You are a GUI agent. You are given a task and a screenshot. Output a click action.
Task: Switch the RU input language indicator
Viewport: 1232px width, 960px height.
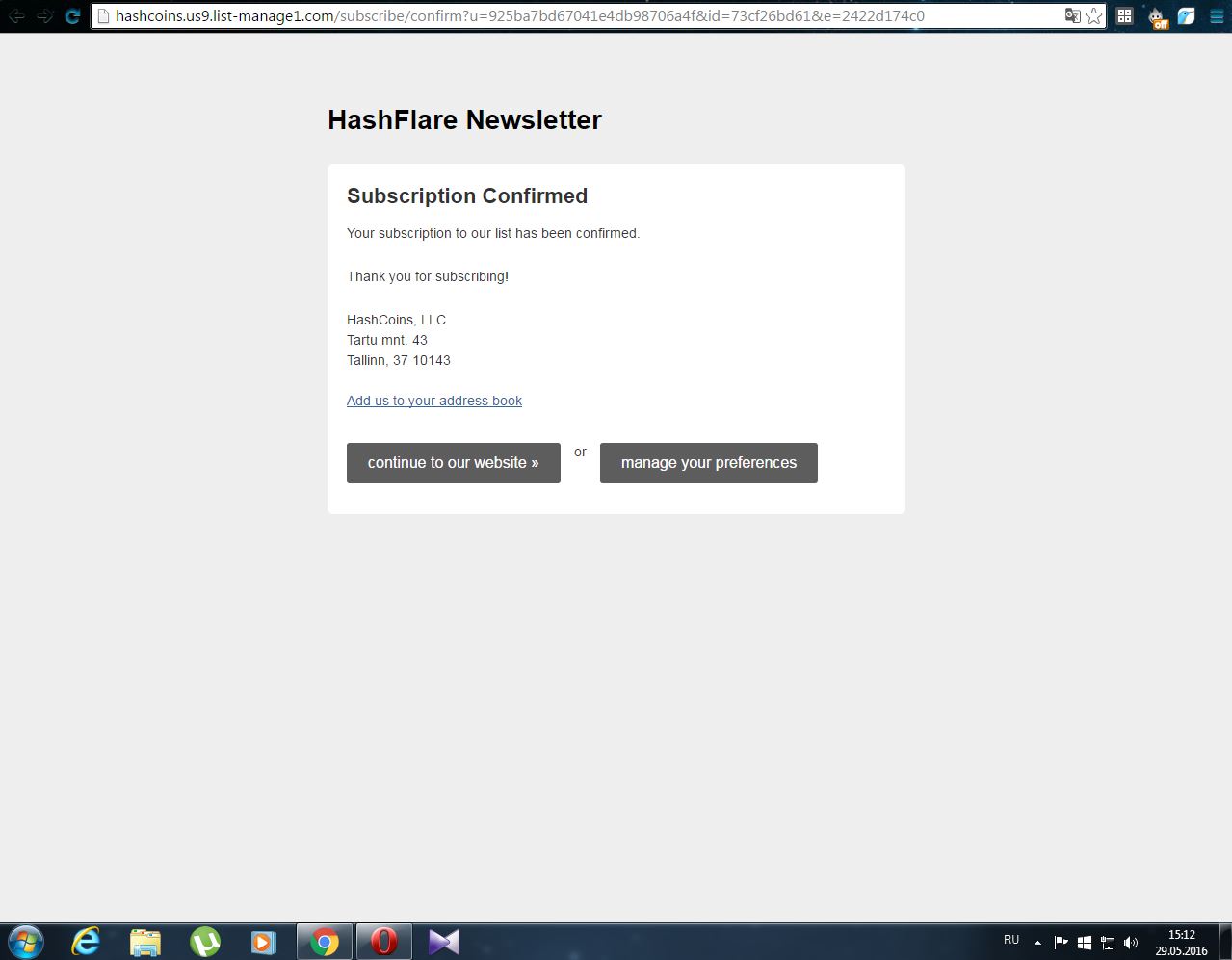point(1011,940)
